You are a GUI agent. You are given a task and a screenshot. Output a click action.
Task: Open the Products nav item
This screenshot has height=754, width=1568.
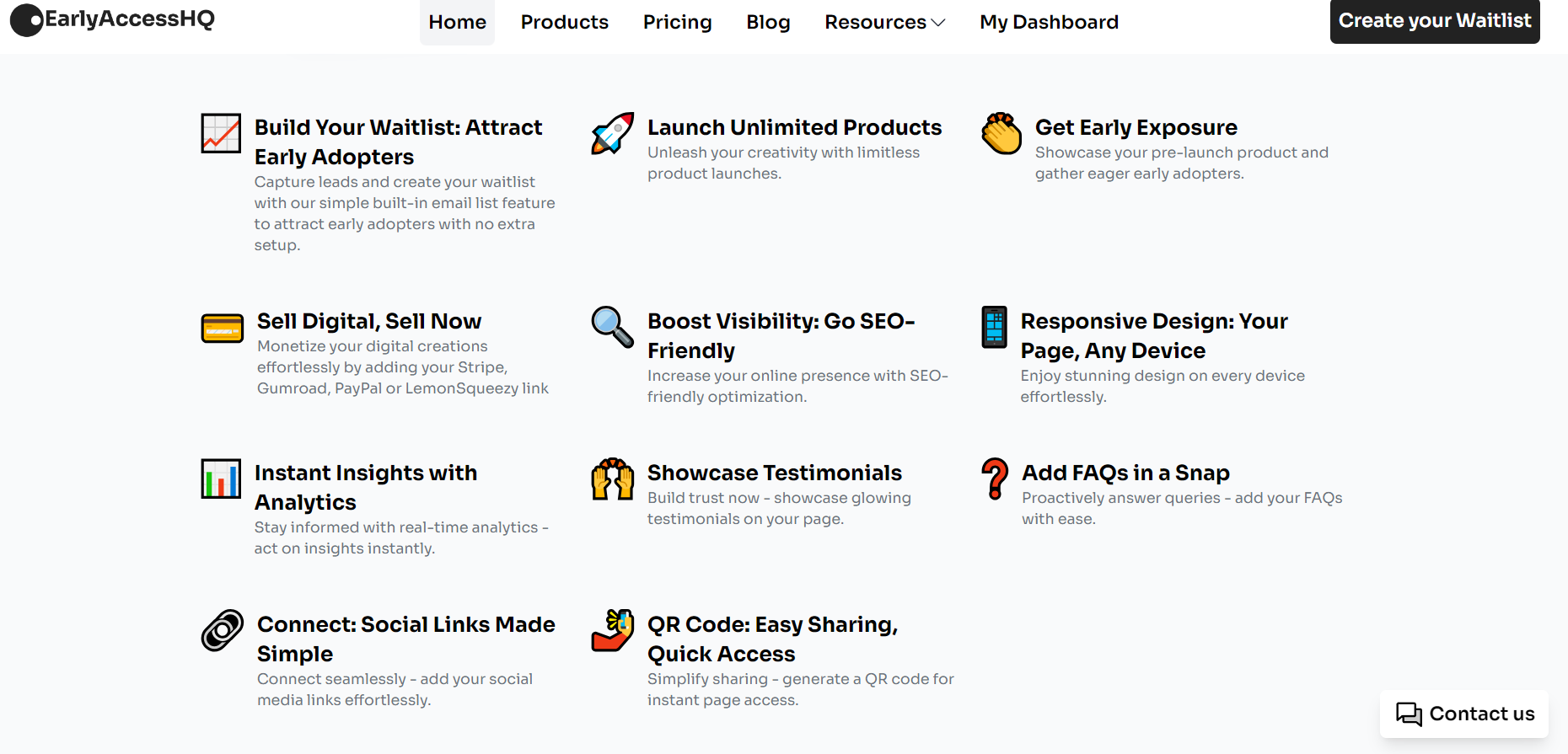[564, 22]
